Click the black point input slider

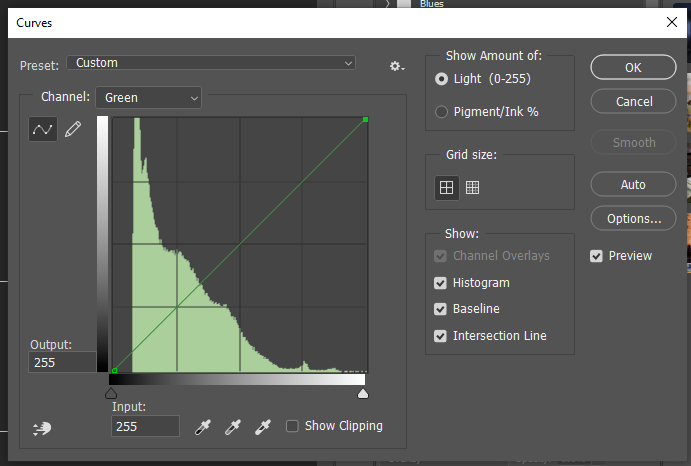pos(111,393)
